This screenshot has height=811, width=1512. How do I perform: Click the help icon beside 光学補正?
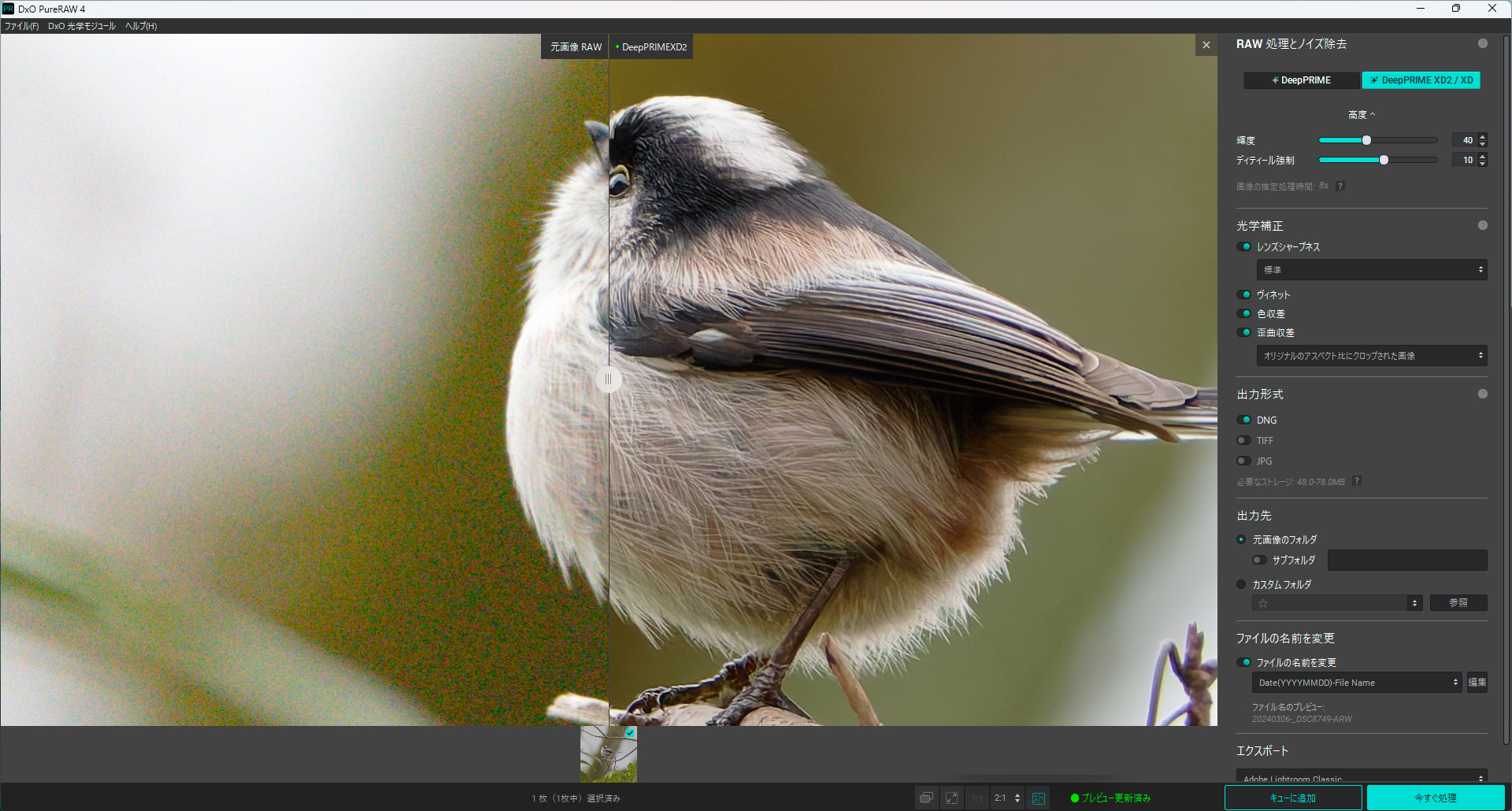[x=1482, y=226]
